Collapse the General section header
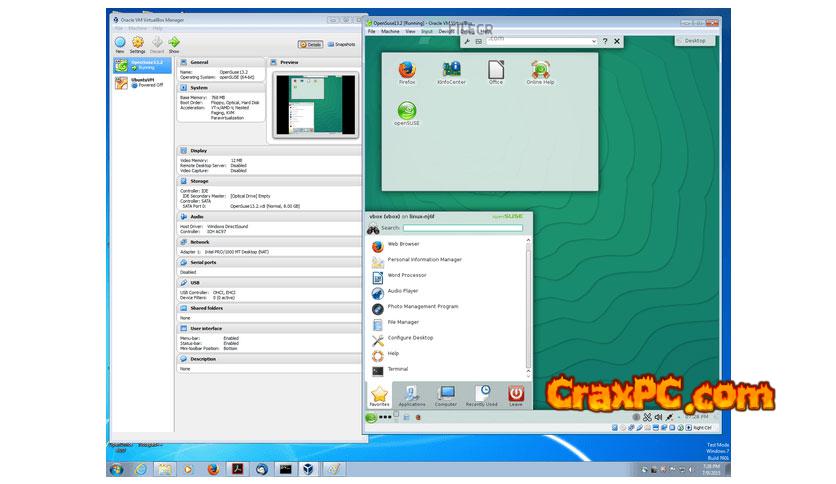 click(x=200, y=62)
